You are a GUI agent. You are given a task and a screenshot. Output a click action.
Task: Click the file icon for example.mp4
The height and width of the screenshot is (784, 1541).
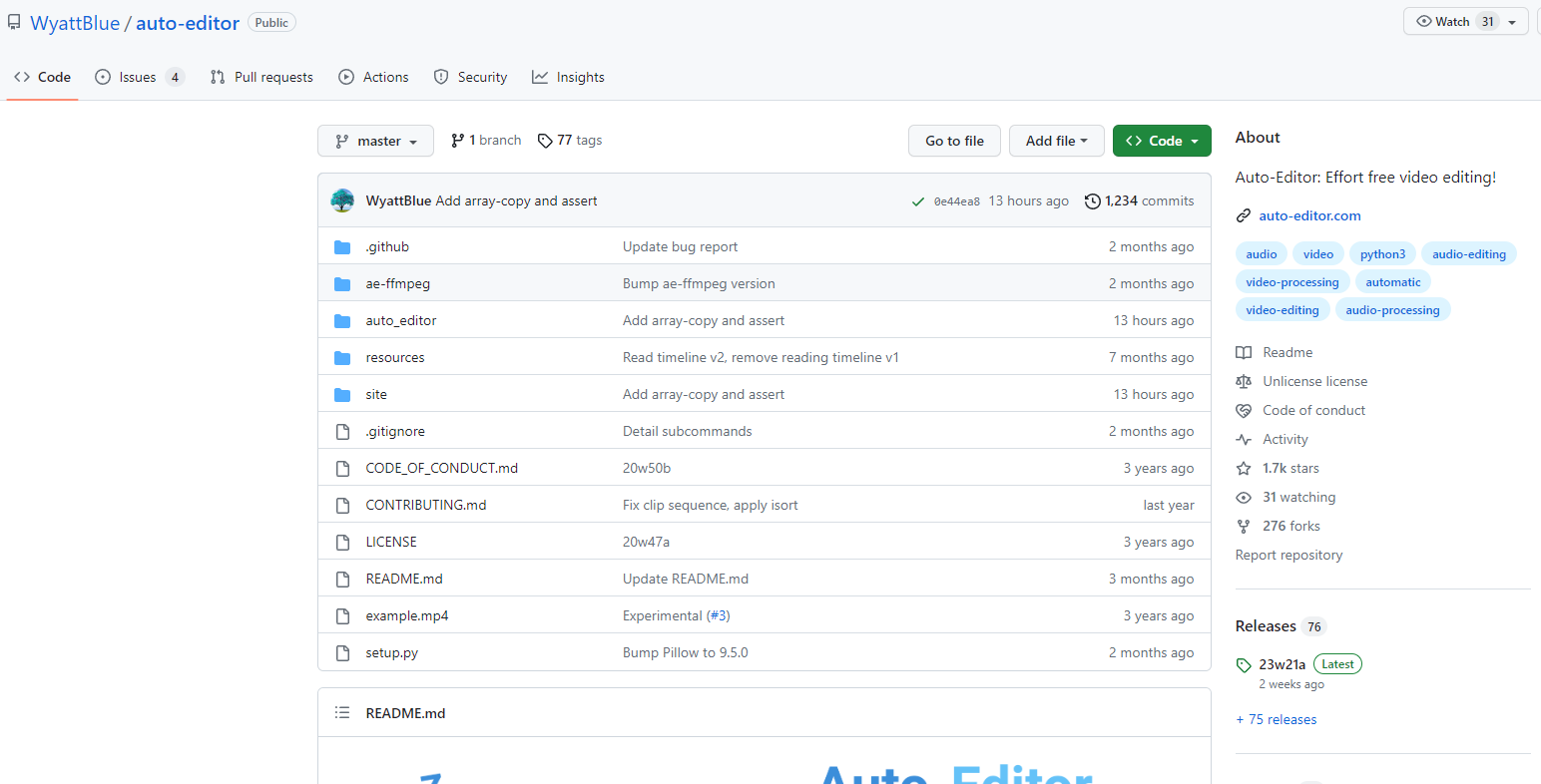(x=342, y=615)
